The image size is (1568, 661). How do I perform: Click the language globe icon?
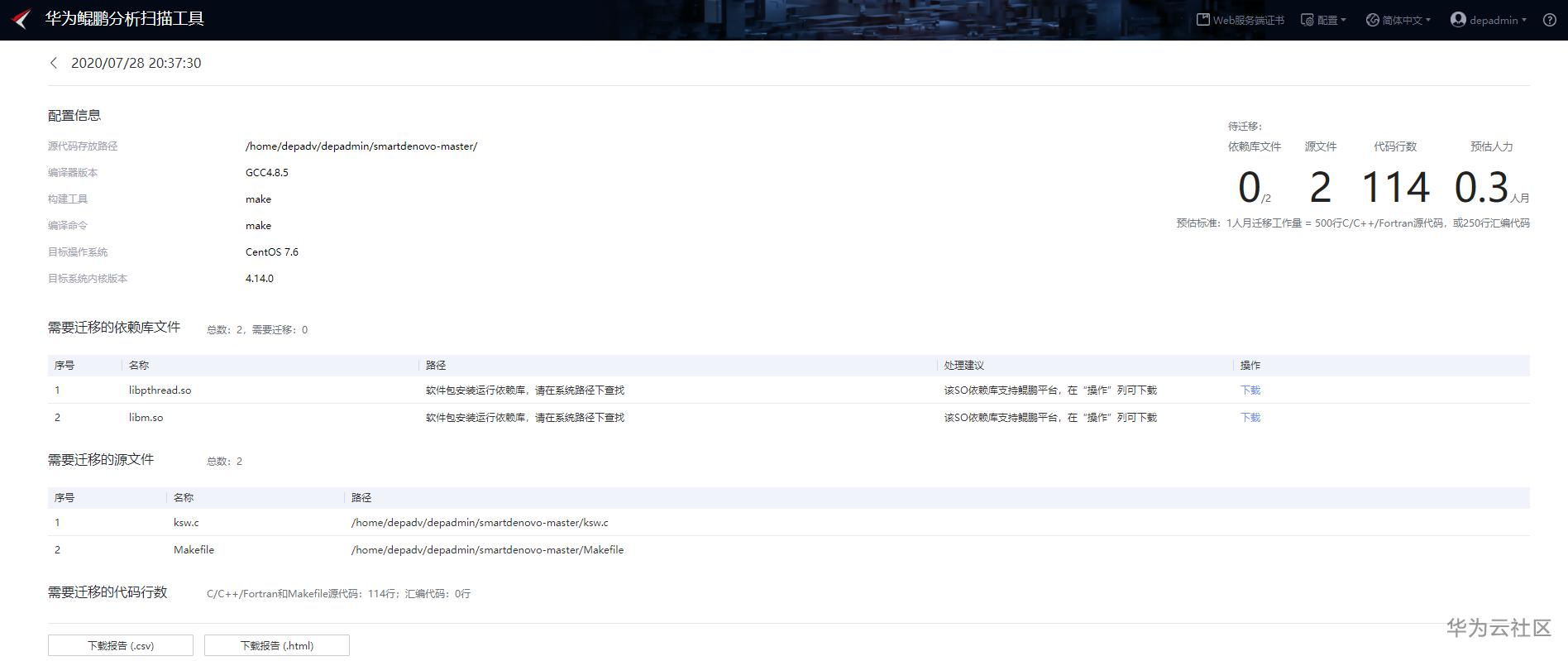pos(1373,20)
